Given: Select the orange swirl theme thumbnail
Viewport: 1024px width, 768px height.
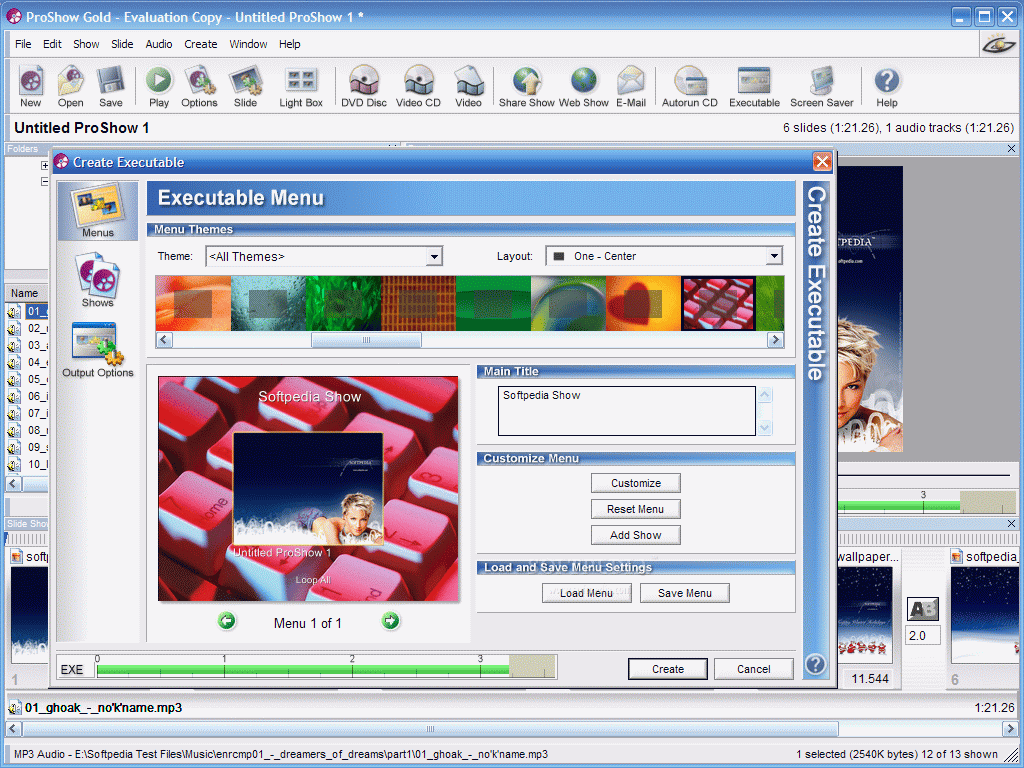Looking at the screenshot, I should (x=193, y=304).
